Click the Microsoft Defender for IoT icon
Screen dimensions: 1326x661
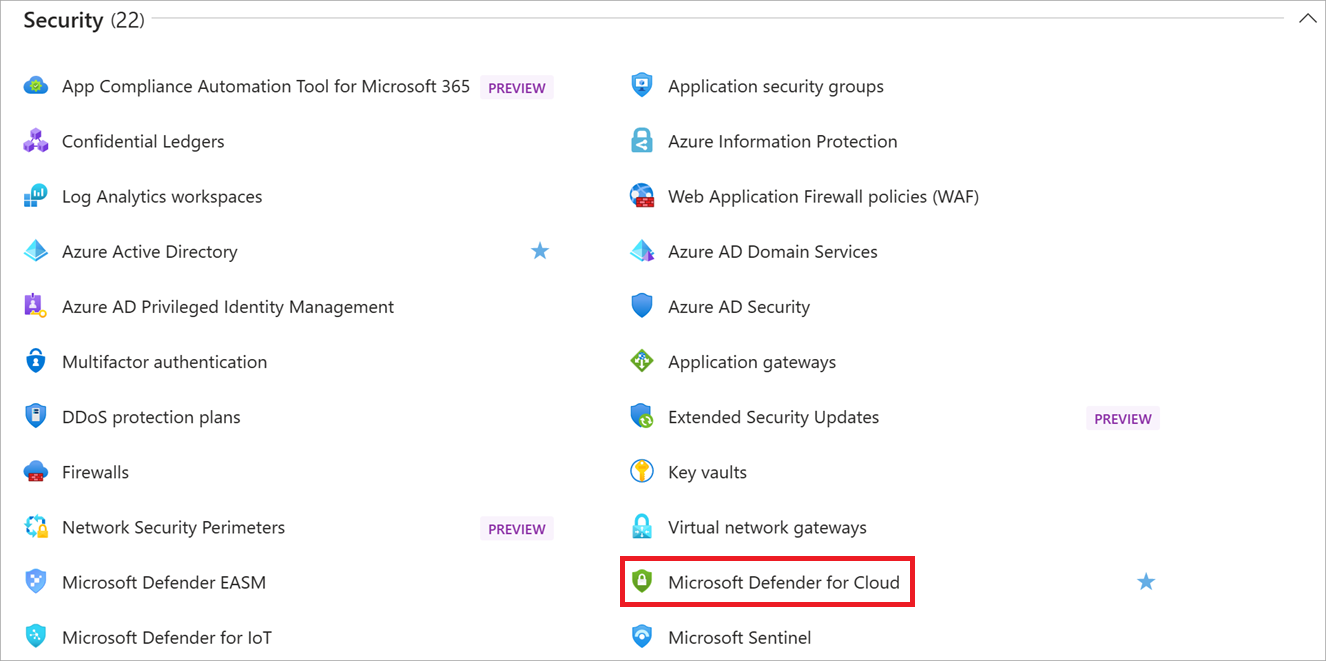click(x=36, y=636)
